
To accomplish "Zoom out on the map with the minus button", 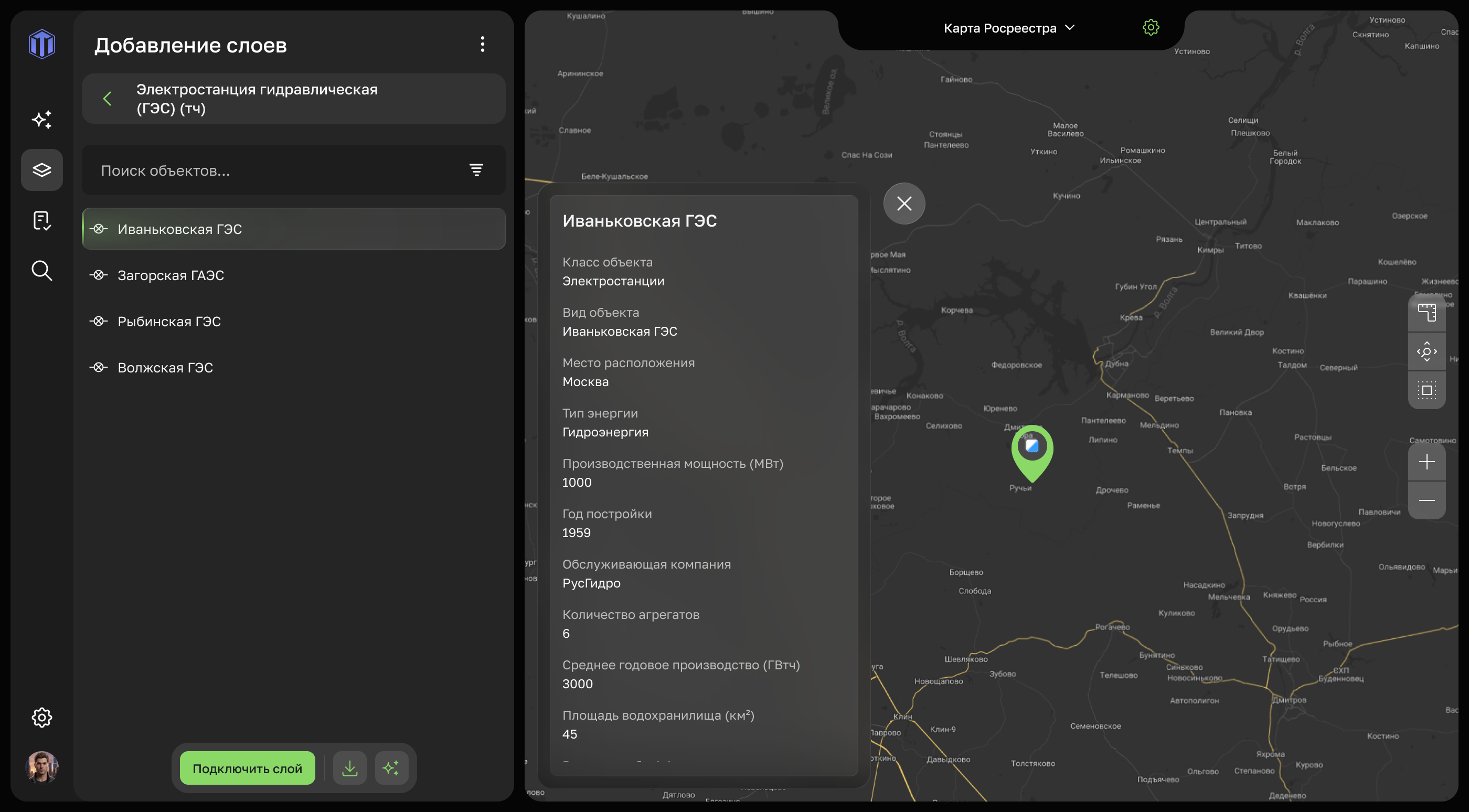I will (1427, 500).
